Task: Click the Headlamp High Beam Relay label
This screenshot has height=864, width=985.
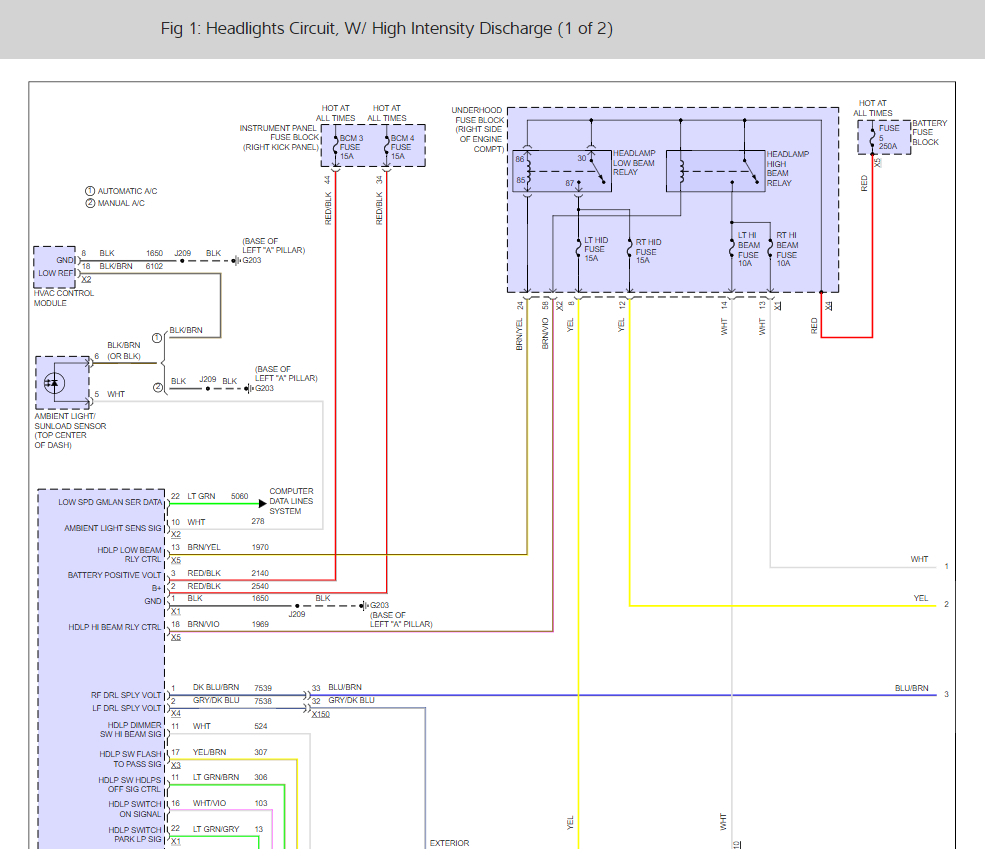Action: tap(787, 168)
